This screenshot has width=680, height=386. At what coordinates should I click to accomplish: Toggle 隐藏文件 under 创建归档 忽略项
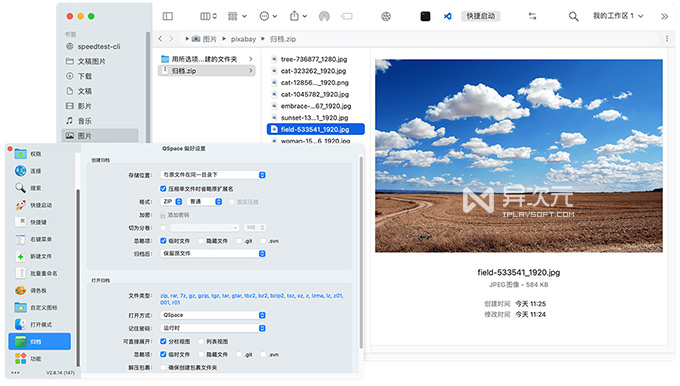[x=201, y=241]
